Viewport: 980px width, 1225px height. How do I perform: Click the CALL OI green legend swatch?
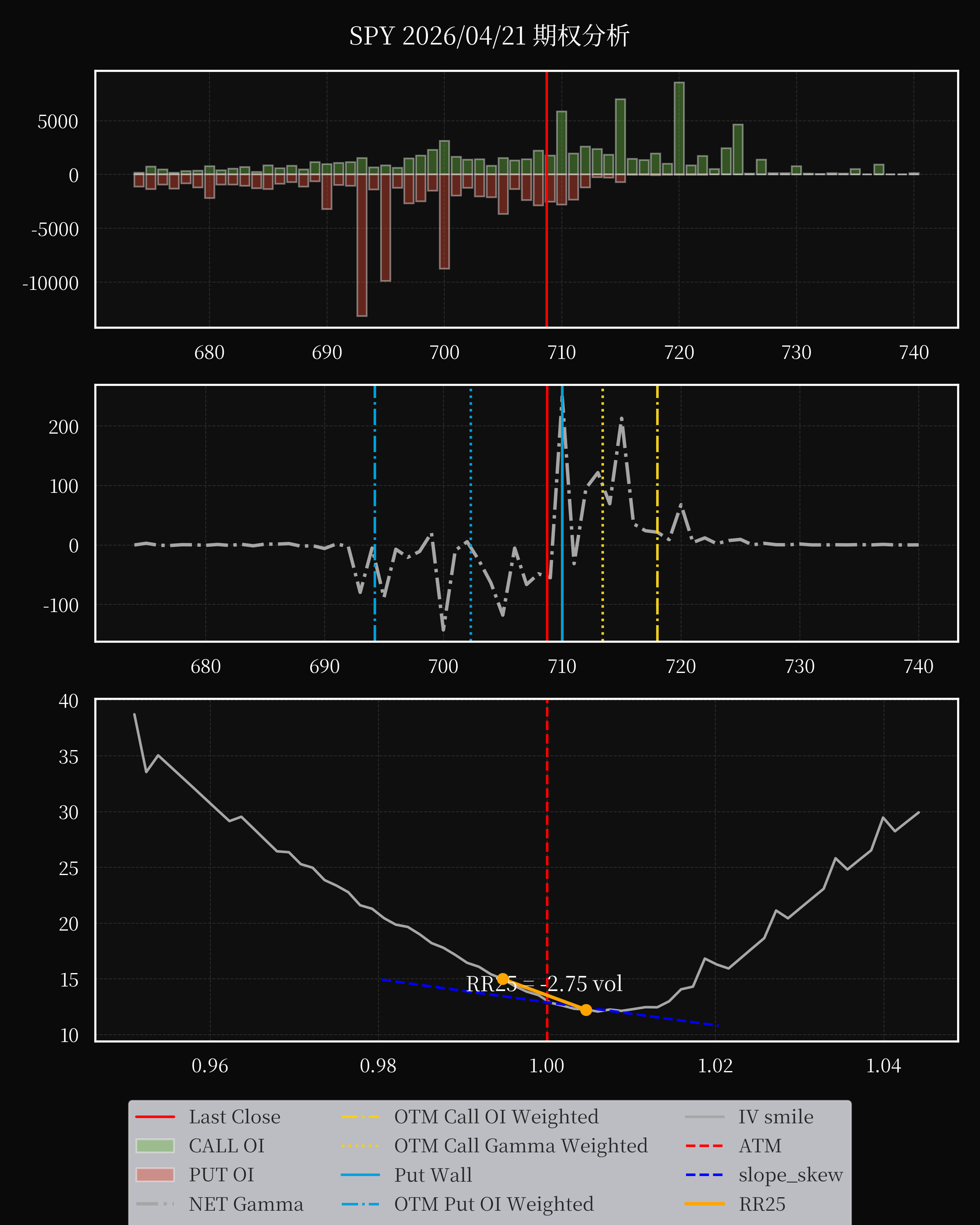(155, 1146)
